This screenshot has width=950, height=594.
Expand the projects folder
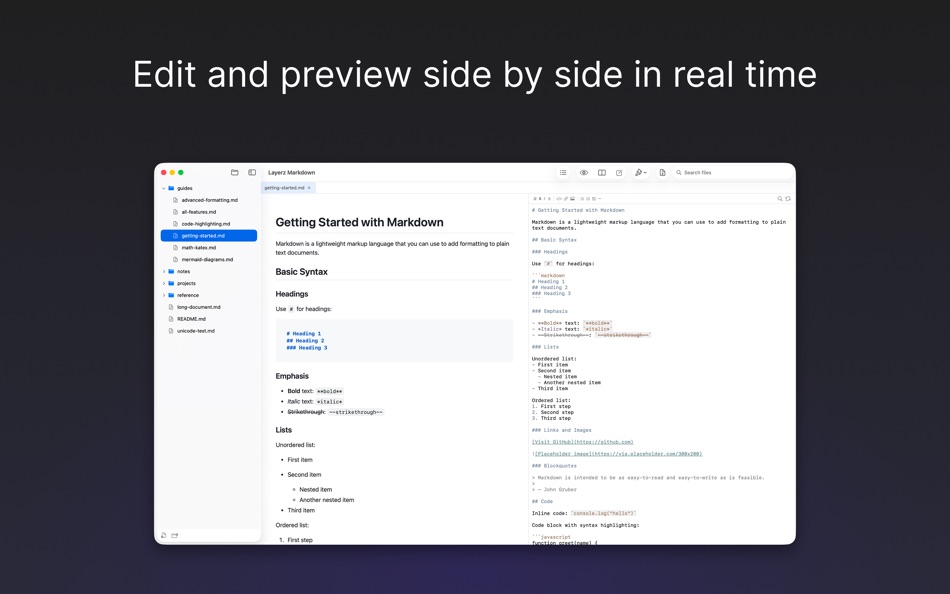[164, 283]
